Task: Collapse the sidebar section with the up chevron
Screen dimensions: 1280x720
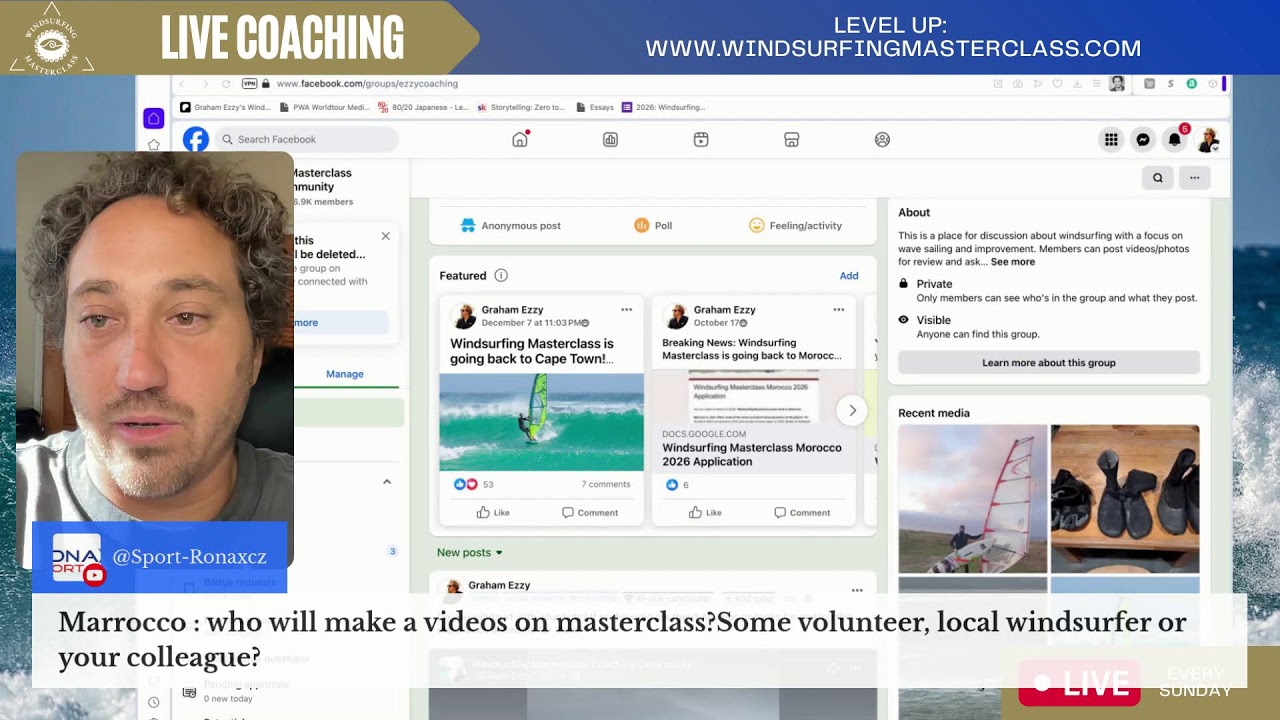Action: click(x=387, y=482)
